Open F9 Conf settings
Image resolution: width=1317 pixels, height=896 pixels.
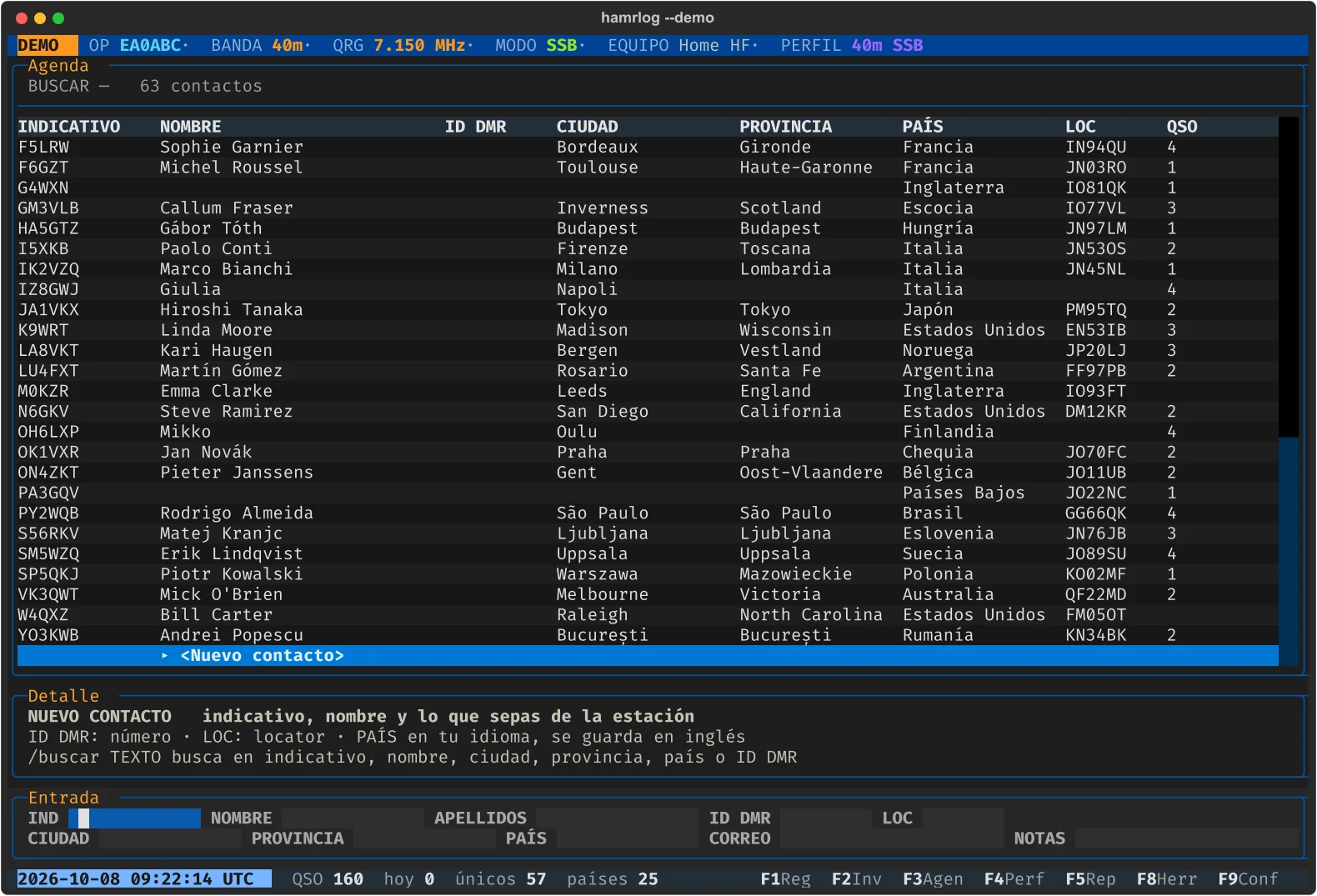click(1248, 878)
